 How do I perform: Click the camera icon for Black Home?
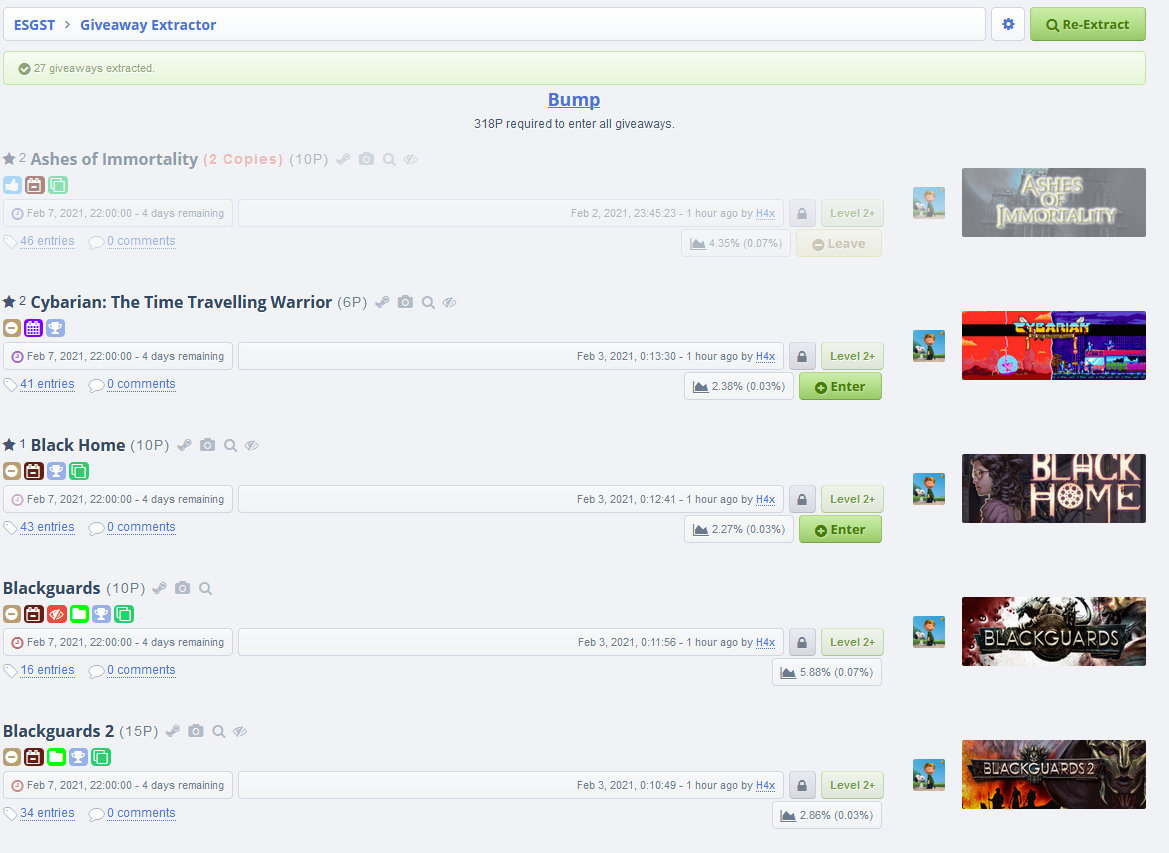coord(207,445)
